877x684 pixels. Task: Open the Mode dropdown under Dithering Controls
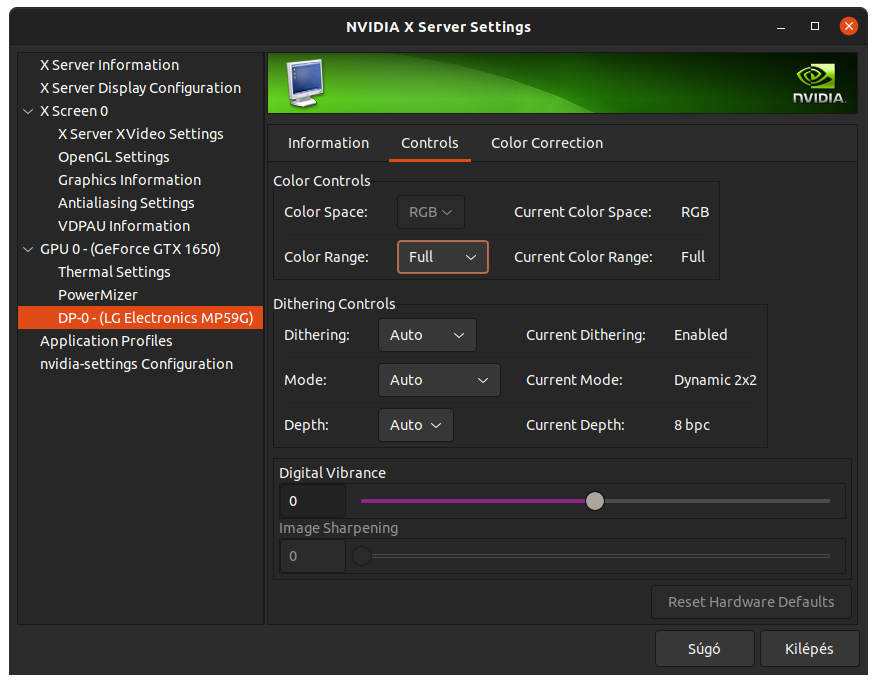(x=439, y=380)
